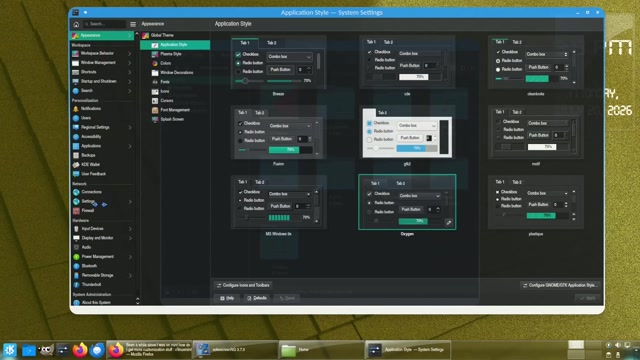The height and width of the screenshot is (360, 640).
Task: Expand Applications chevron
Action: tap(130, 146)
